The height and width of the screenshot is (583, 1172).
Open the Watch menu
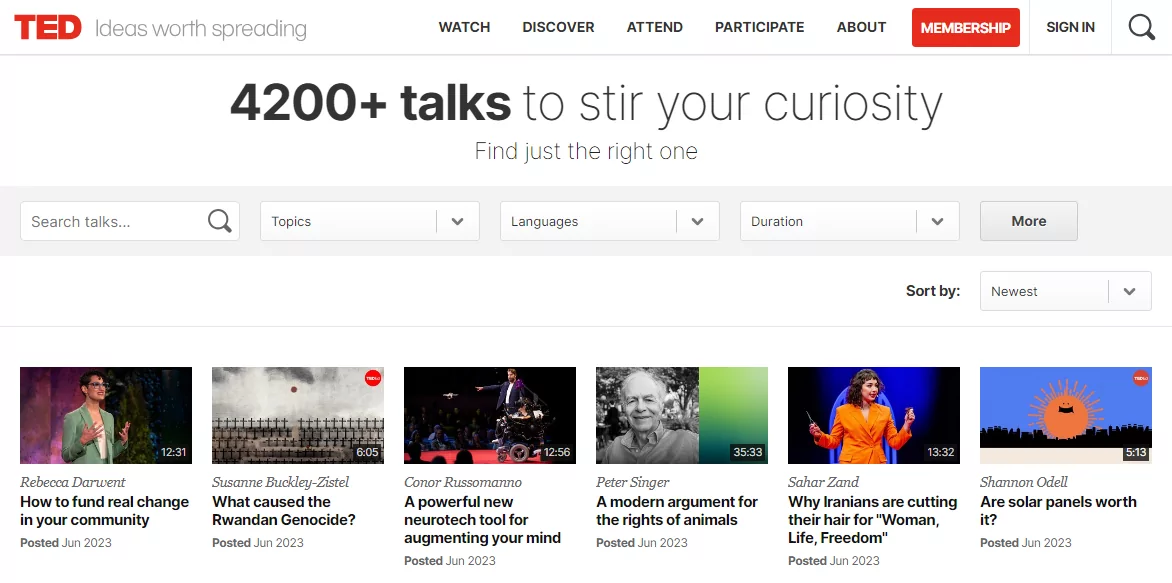(464, 28)
